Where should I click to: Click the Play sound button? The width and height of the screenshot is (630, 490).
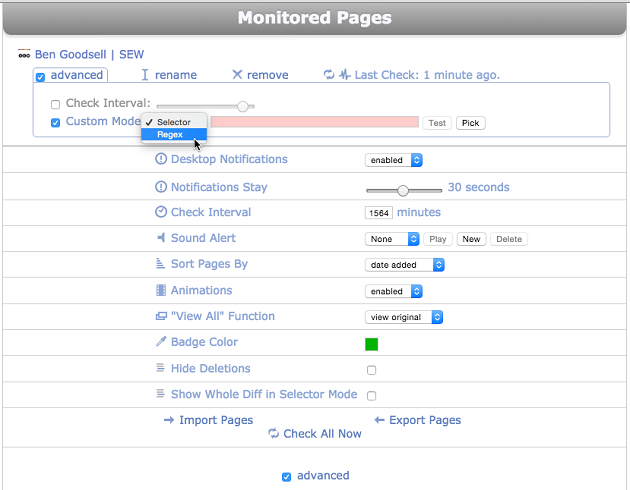(438, 239)
